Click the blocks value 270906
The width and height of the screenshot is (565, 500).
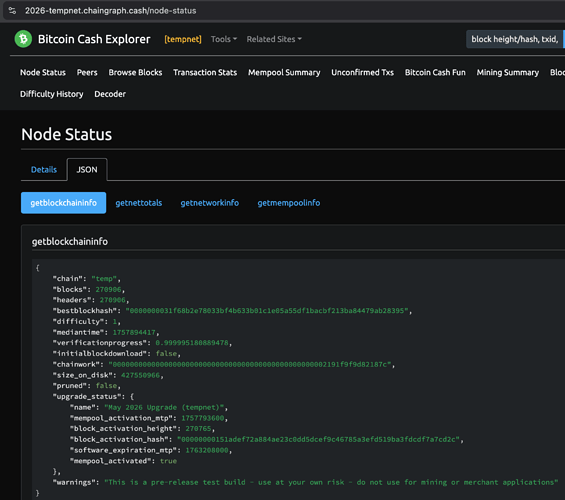(108, 289)
